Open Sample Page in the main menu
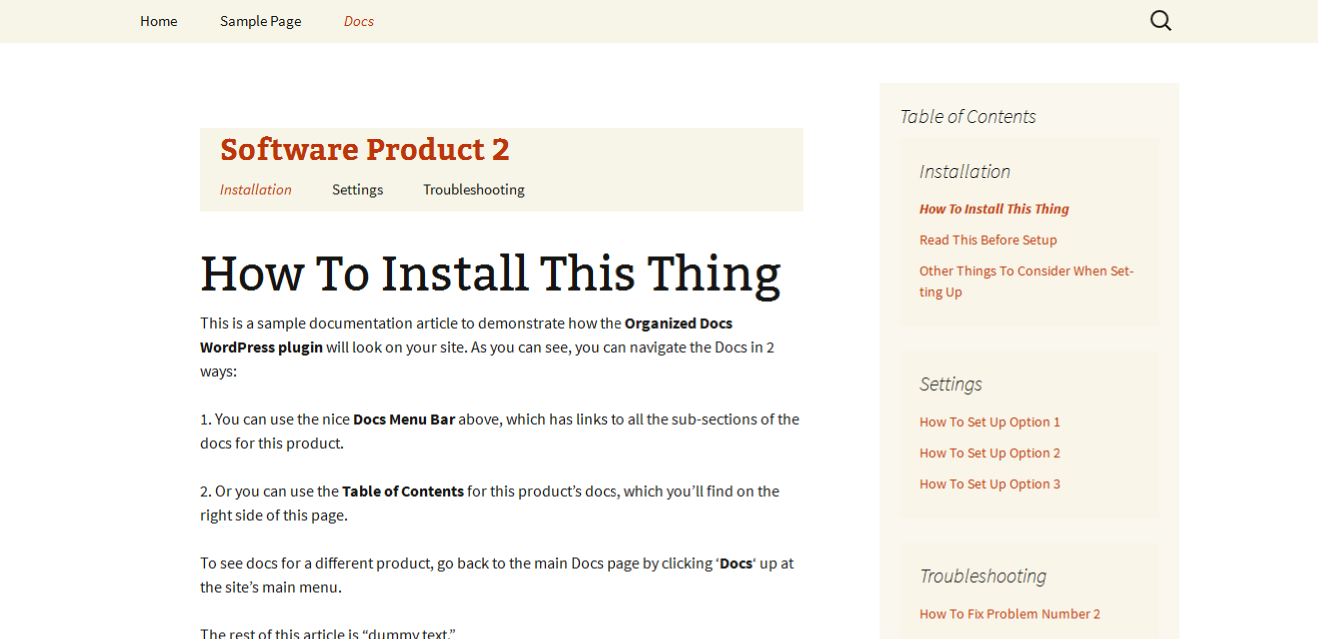This screenshot has height=639, width=1318. 260,21
